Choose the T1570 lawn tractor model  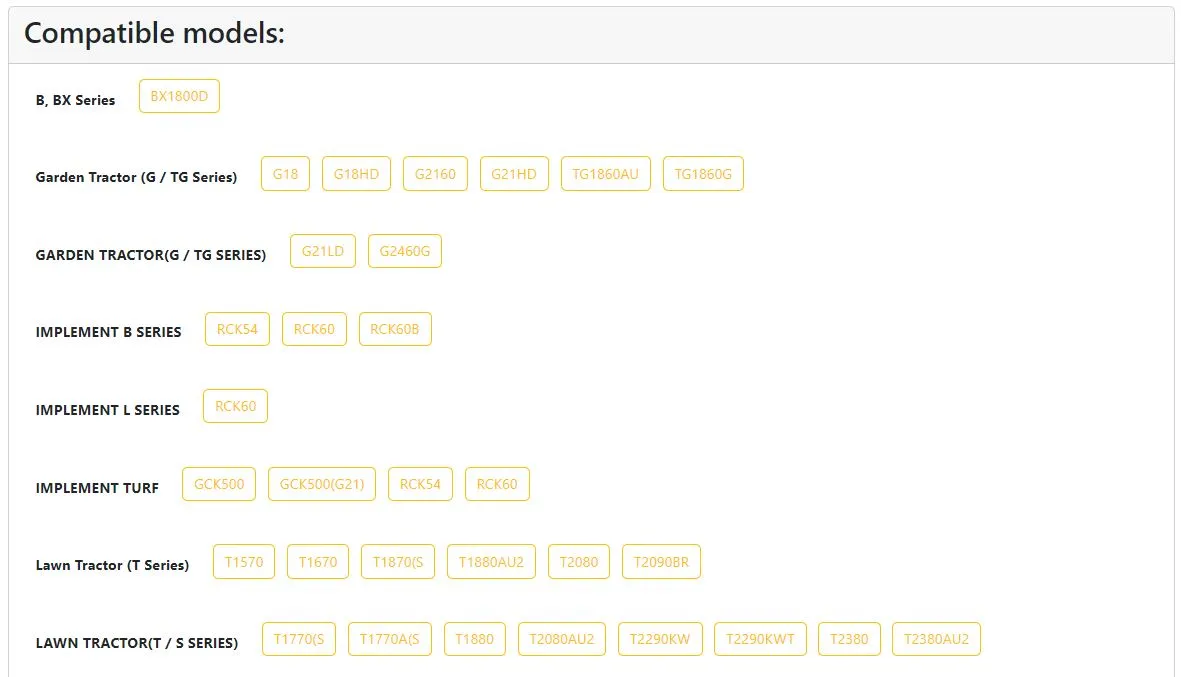tap(244, 562)
